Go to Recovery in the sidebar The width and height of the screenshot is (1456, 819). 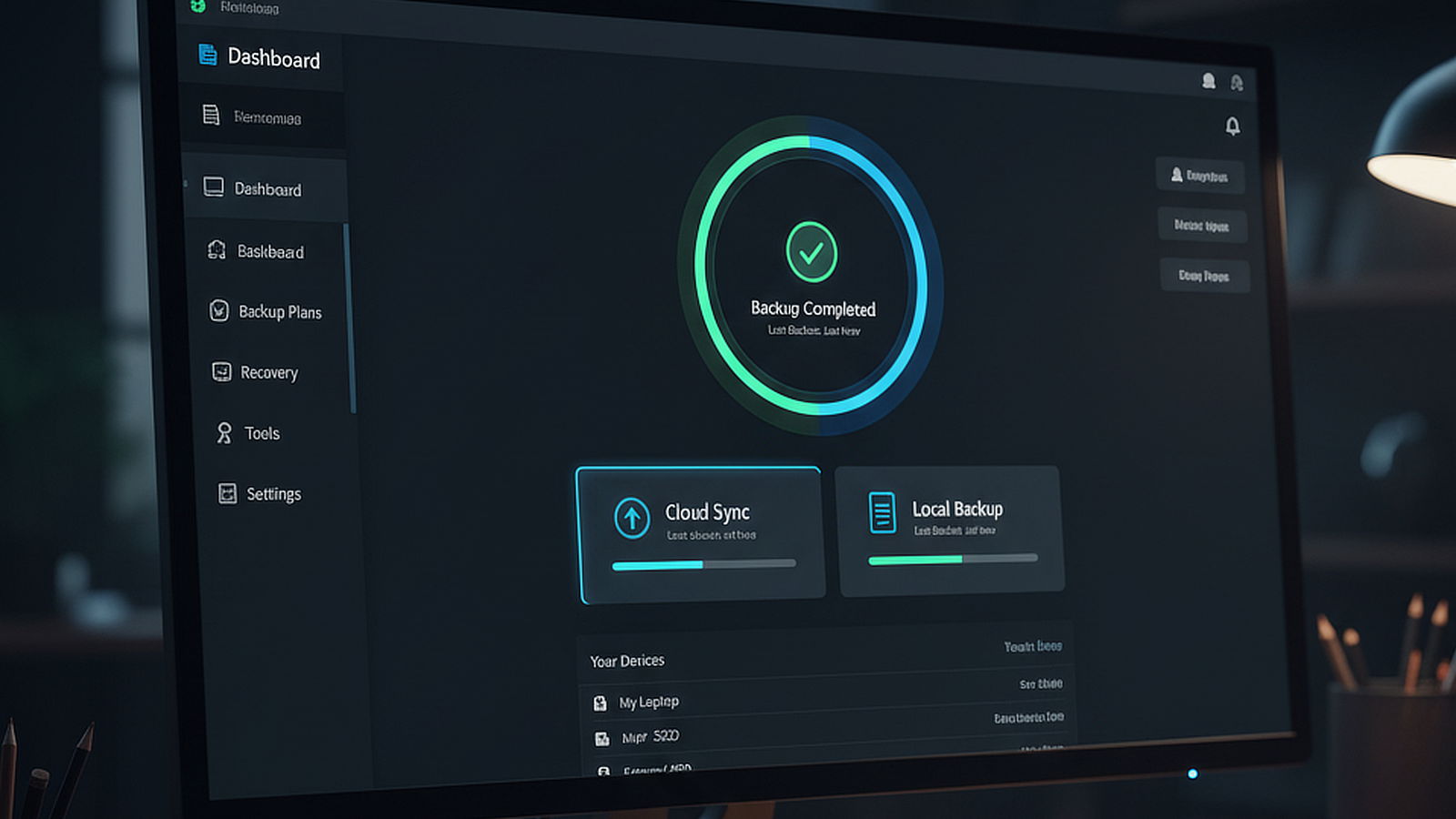[x=268, y=373]
